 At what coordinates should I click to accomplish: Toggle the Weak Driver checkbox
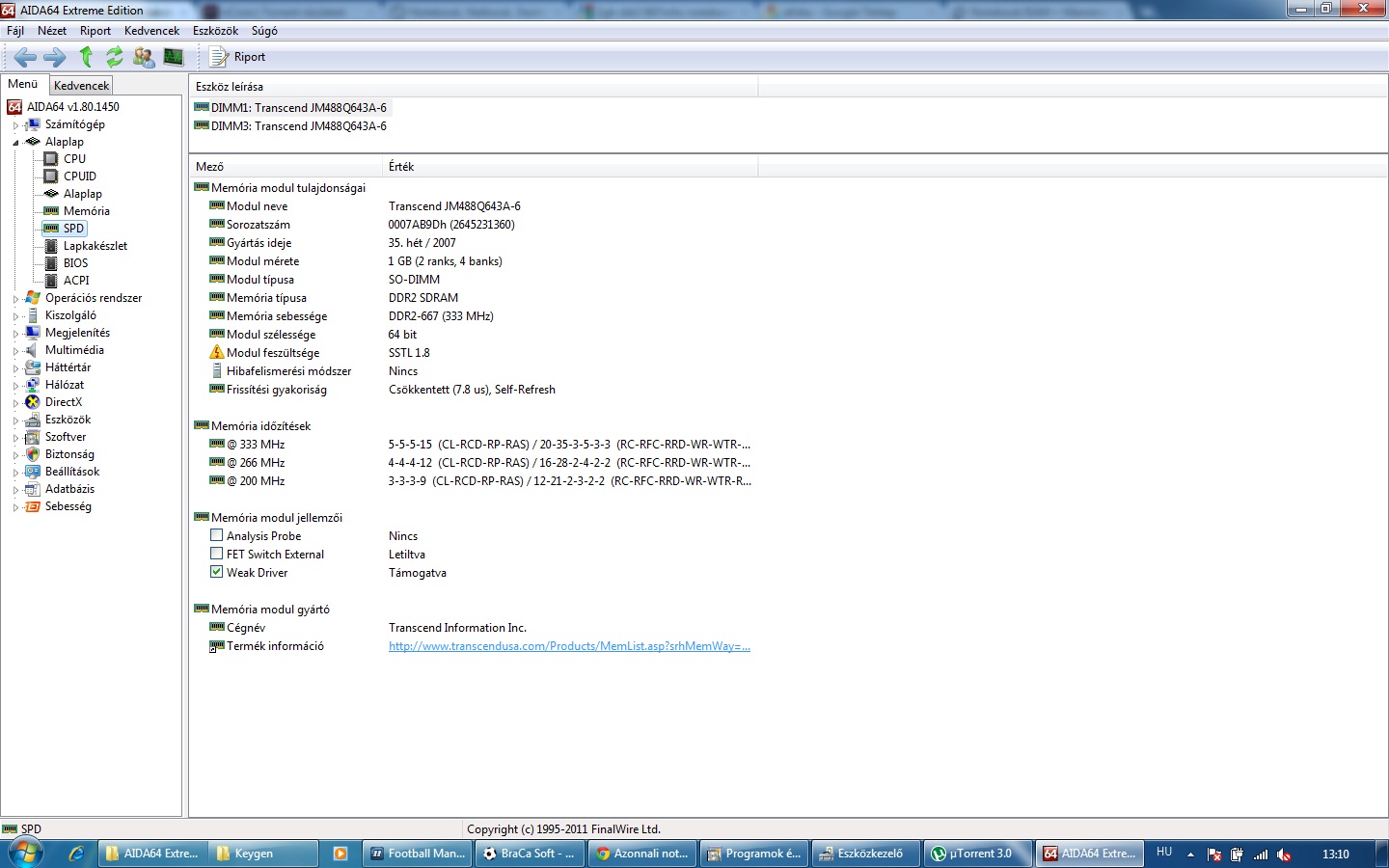[x=217, y=572]
